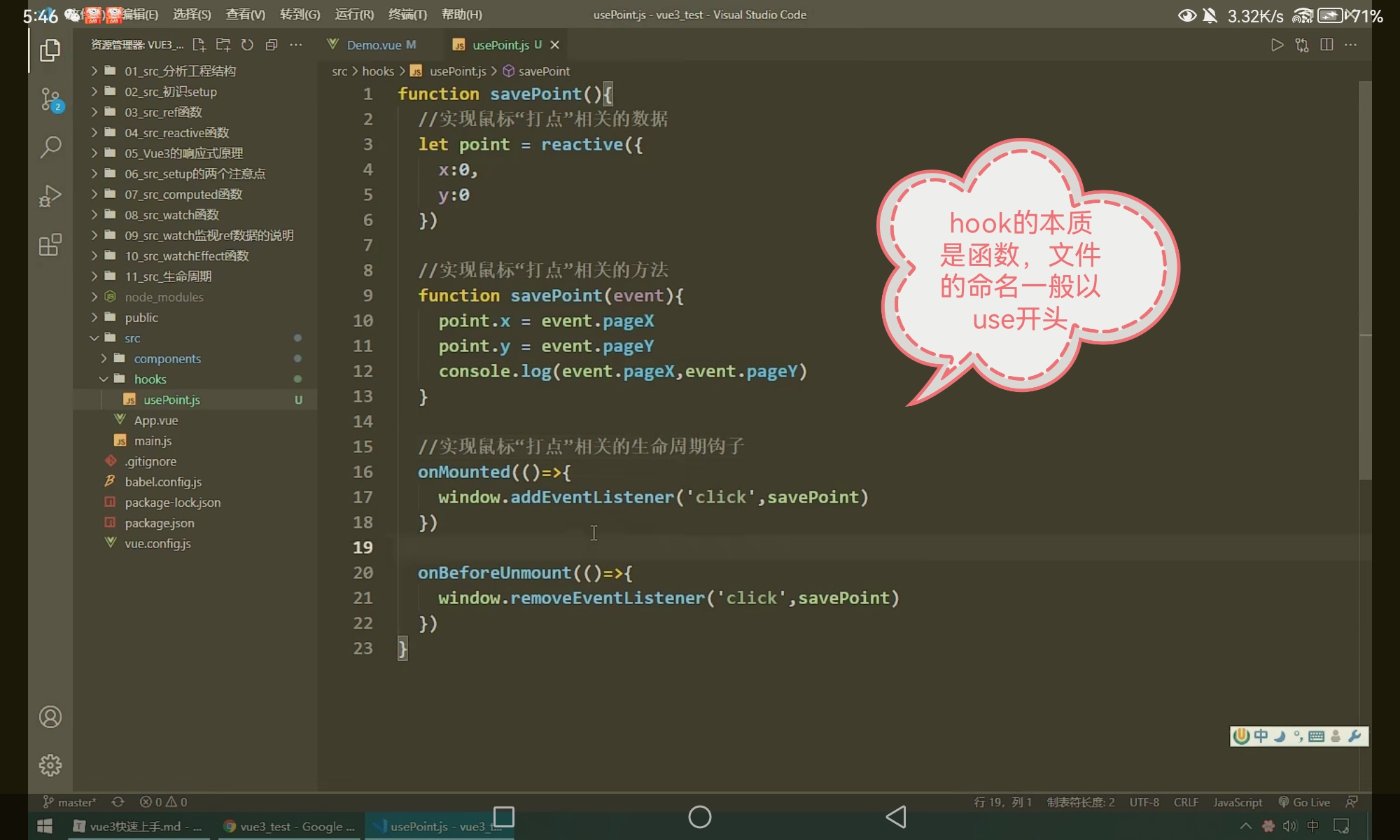The width and height of the screenshot is (1400, 840).
Task: Click Refresh Explorer icon
Action: [247, 45]
